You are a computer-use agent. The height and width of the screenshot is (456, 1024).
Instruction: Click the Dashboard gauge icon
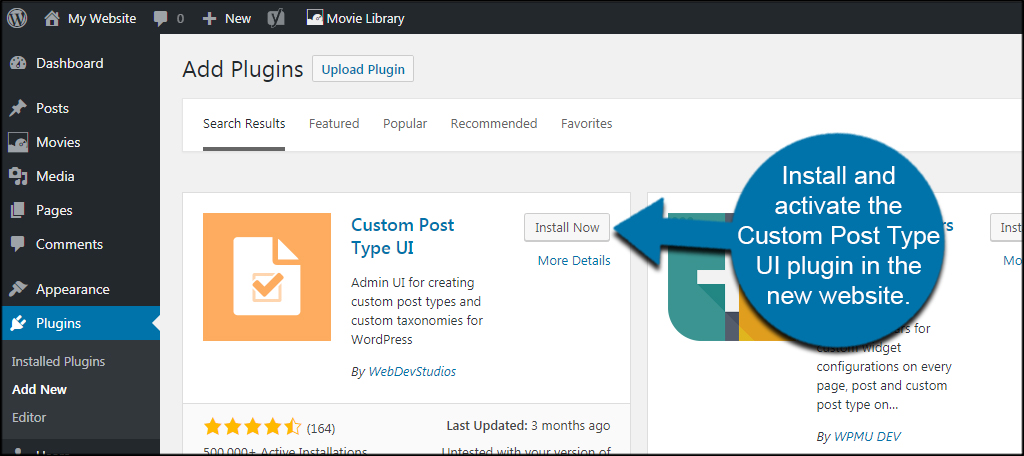18,63
